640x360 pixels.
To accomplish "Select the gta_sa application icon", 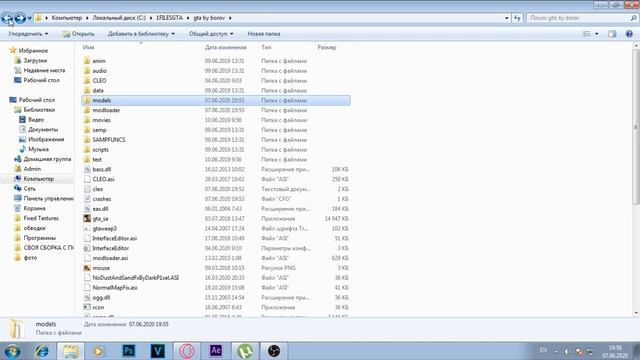I will [x=87, y=218].
